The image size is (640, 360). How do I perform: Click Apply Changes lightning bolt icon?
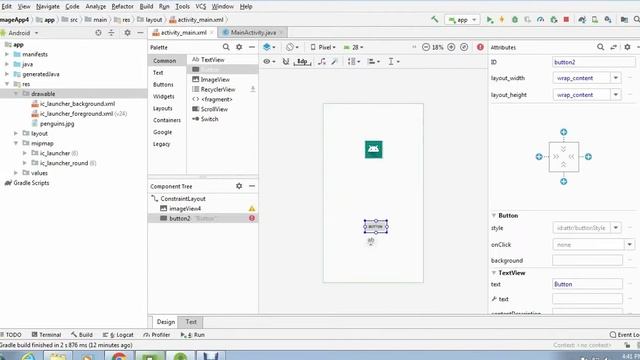[502, 19]
